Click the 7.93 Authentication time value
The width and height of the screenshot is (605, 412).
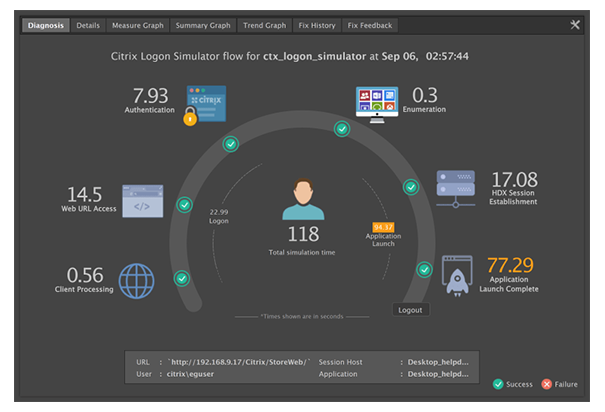pos(150,96)
